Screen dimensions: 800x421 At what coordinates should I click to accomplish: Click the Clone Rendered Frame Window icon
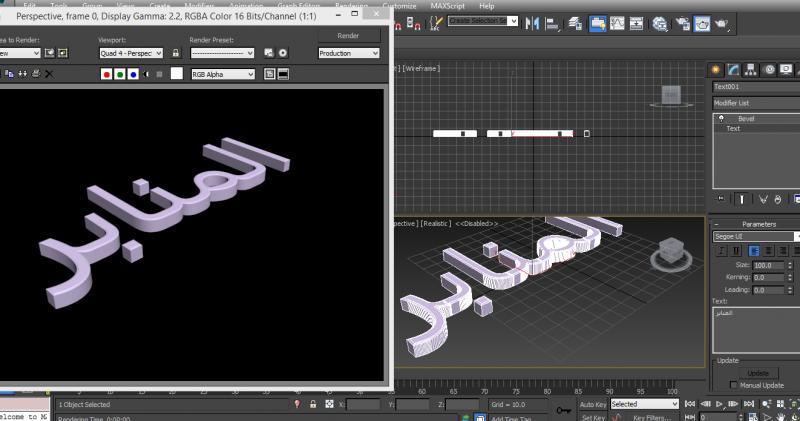(x=22, y=74)
